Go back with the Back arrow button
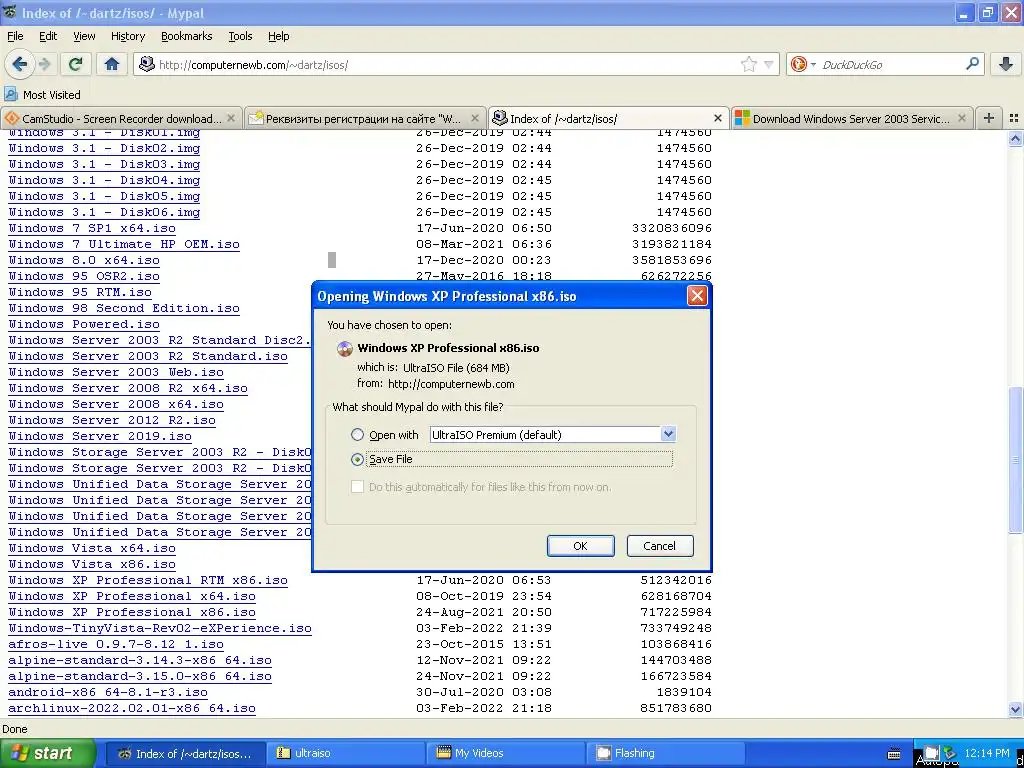1024x768 pixels. (x=20, y=64)
